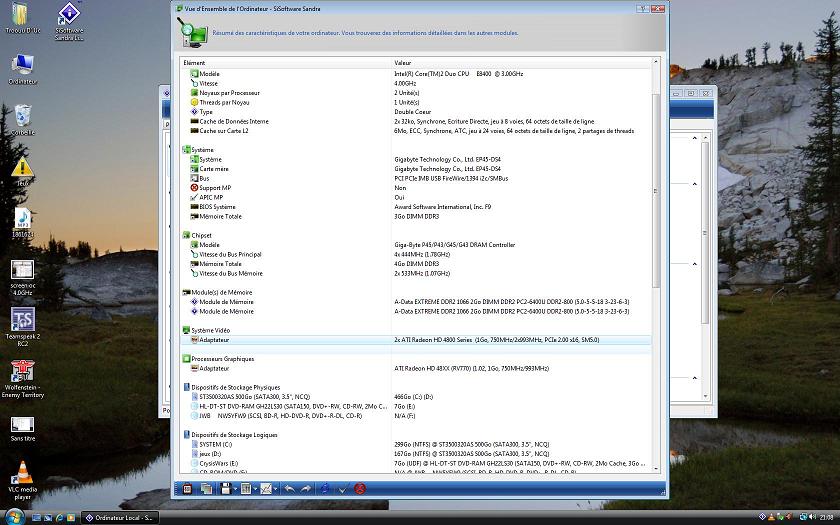Click the Ordinateur desktop icon
840x525 pixels.
pos(22,69)
